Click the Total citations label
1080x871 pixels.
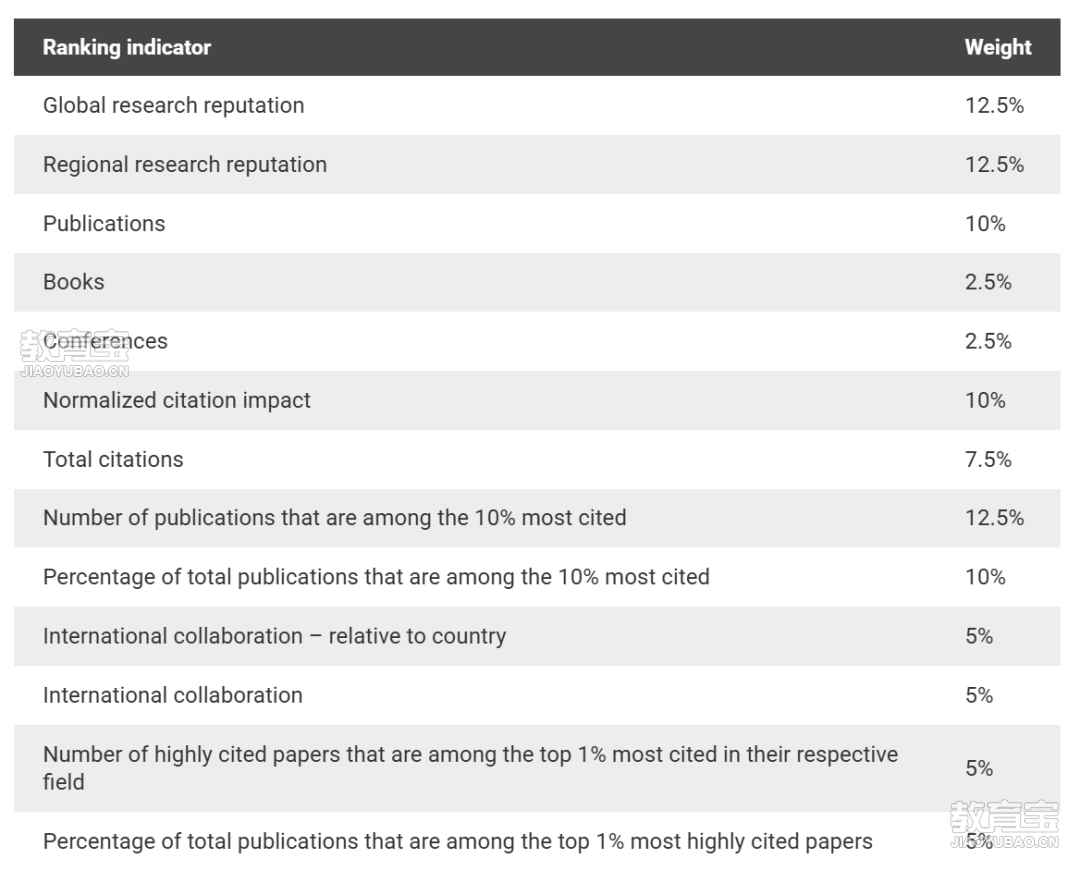113,459
